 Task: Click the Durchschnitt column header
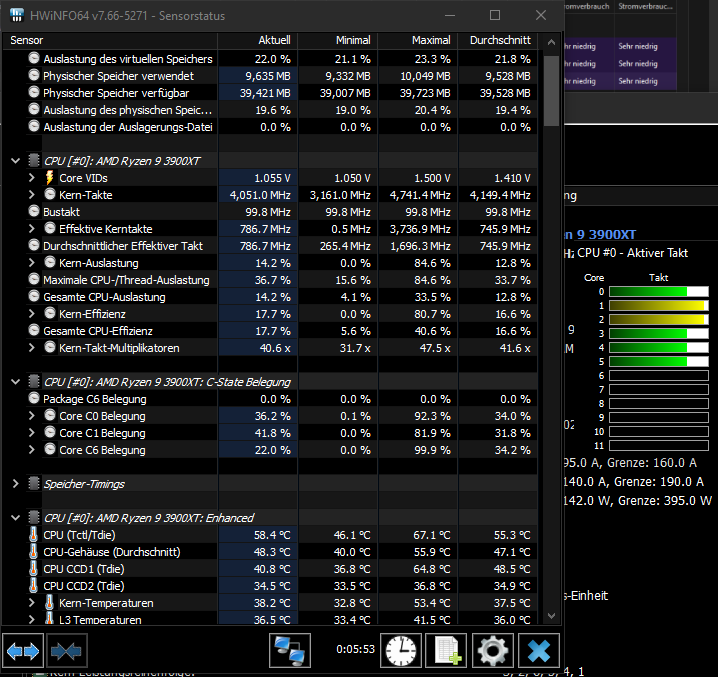tap(498, 40)
